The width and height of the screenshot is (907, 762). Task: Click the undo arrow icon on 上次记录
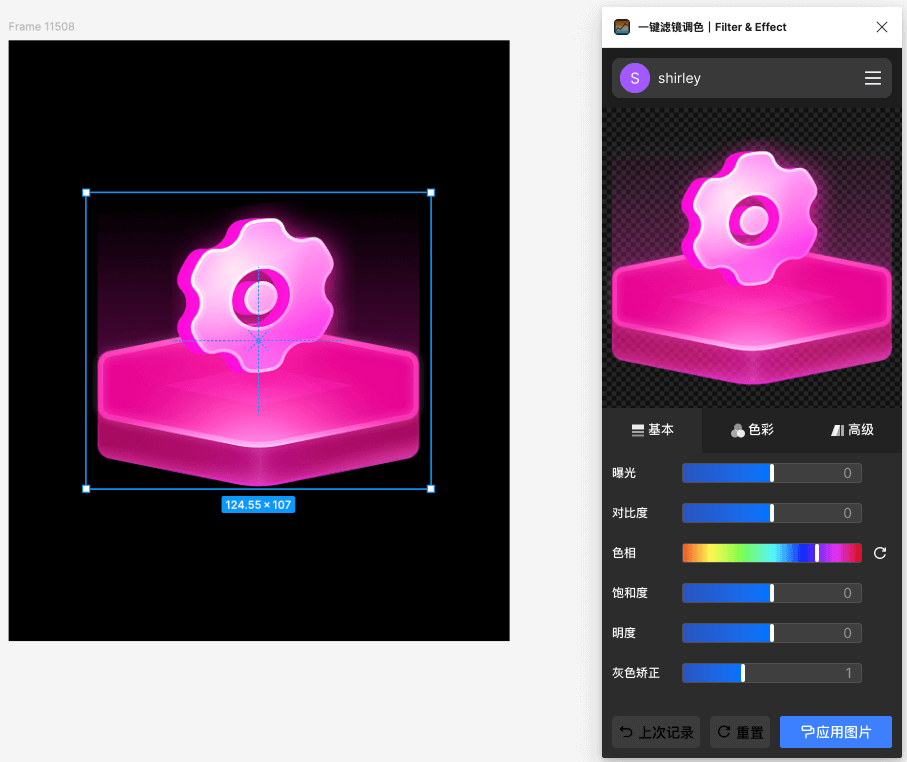coord(632,732)
